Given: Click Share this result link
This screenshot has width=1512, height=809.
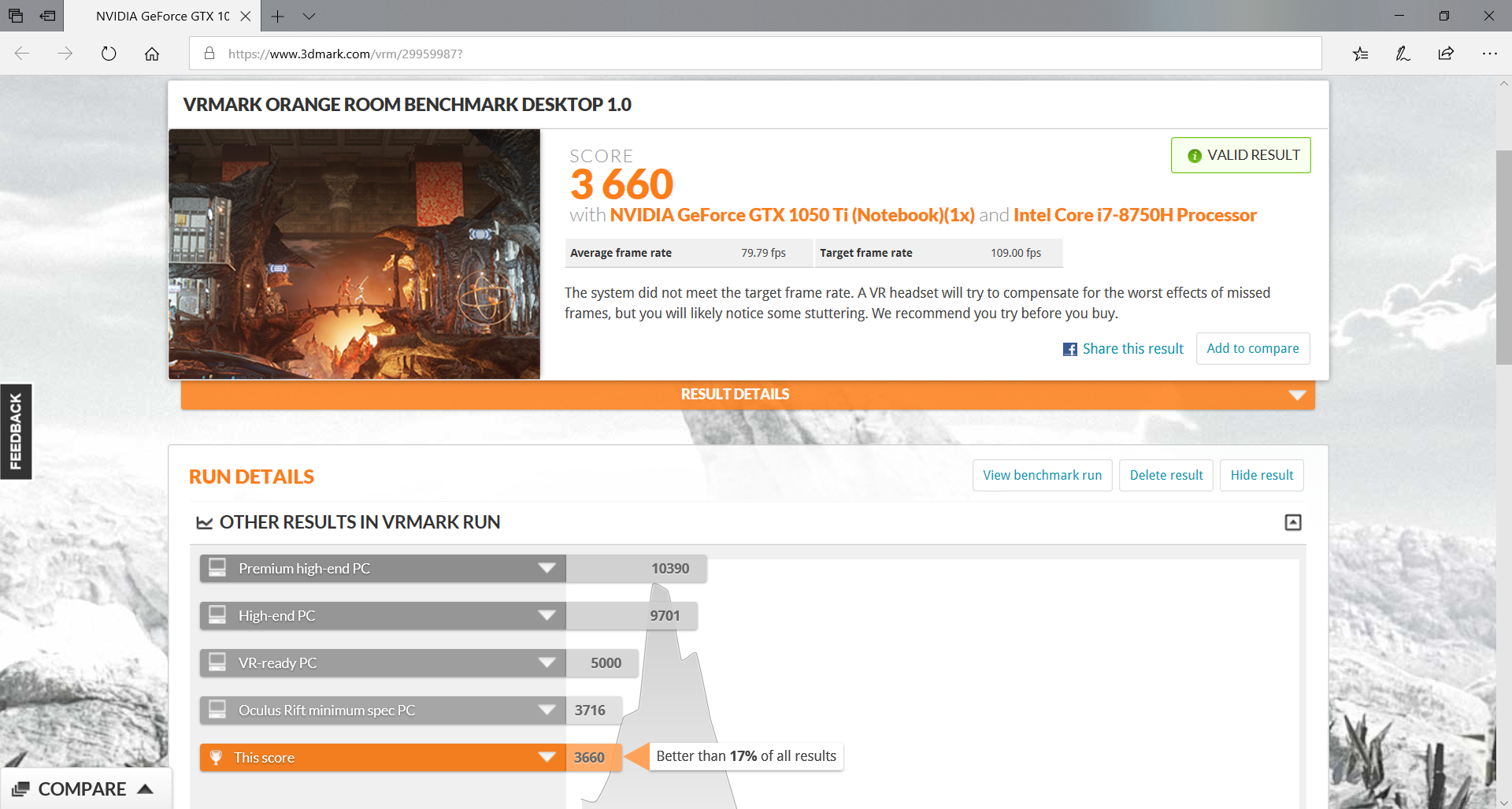Looking at the screenshot, I should [1132, 349].
